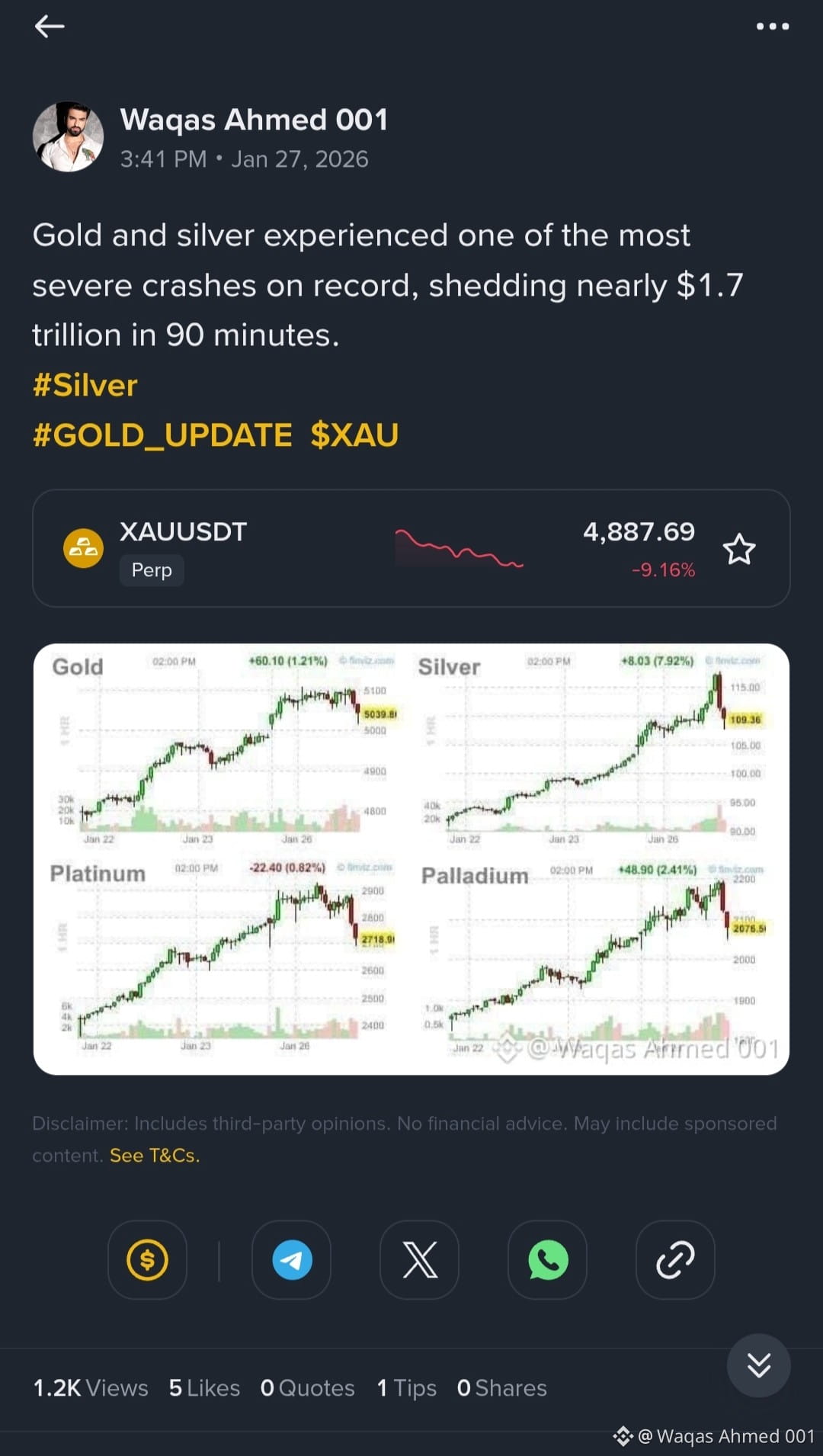This screenshot has width=823, height=1456.
Task: Go back using the arrow icon
Action: click(x=50, y=27)
